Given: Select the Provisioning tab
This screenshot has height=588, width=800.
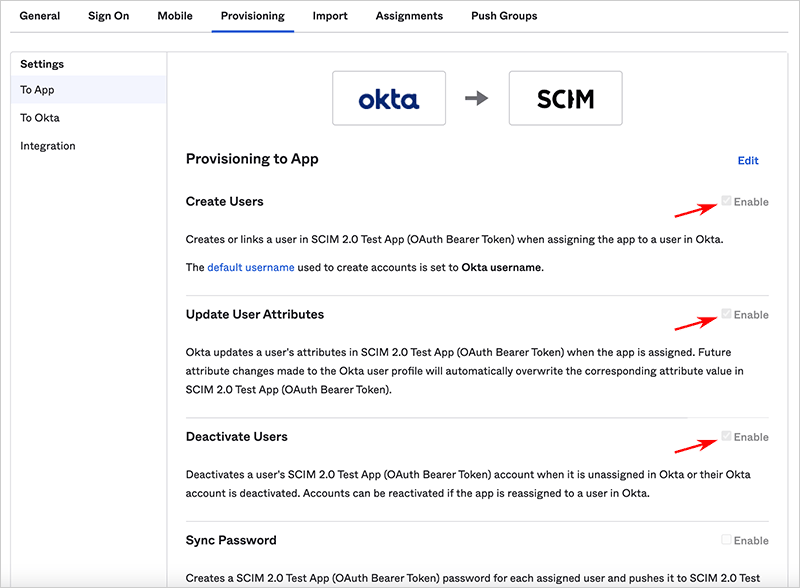Looking at the screenshot, I should [252, 16].
